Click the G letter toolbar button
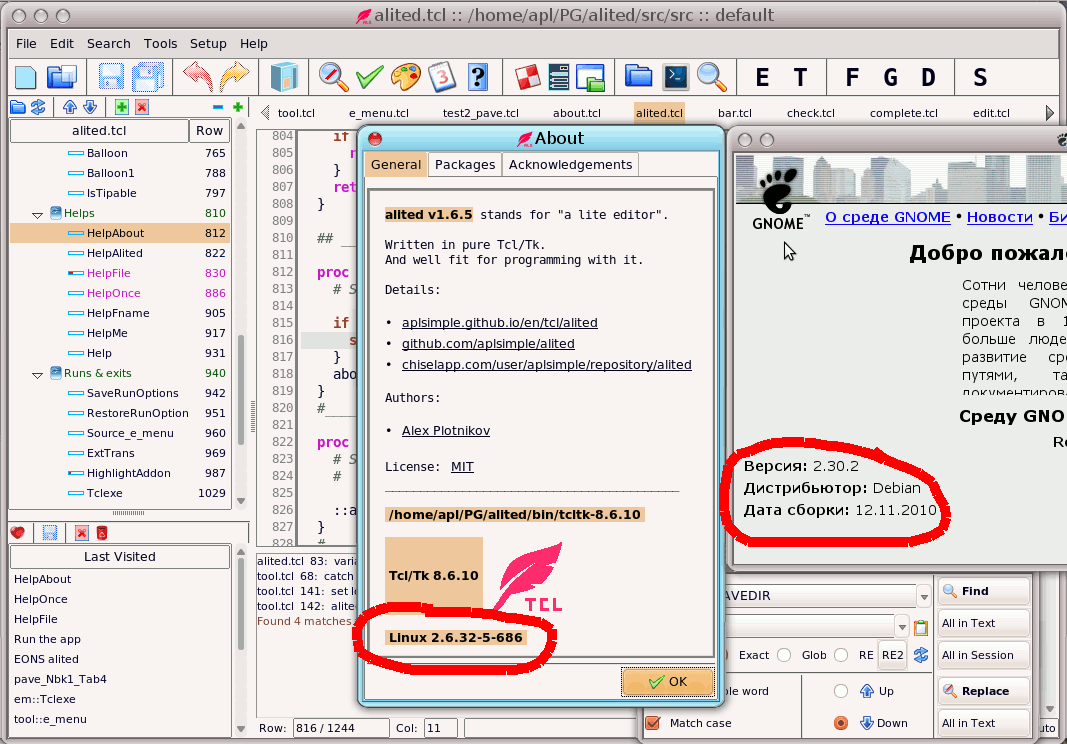This screenshot has width=1067, height=744. point(890,78)
